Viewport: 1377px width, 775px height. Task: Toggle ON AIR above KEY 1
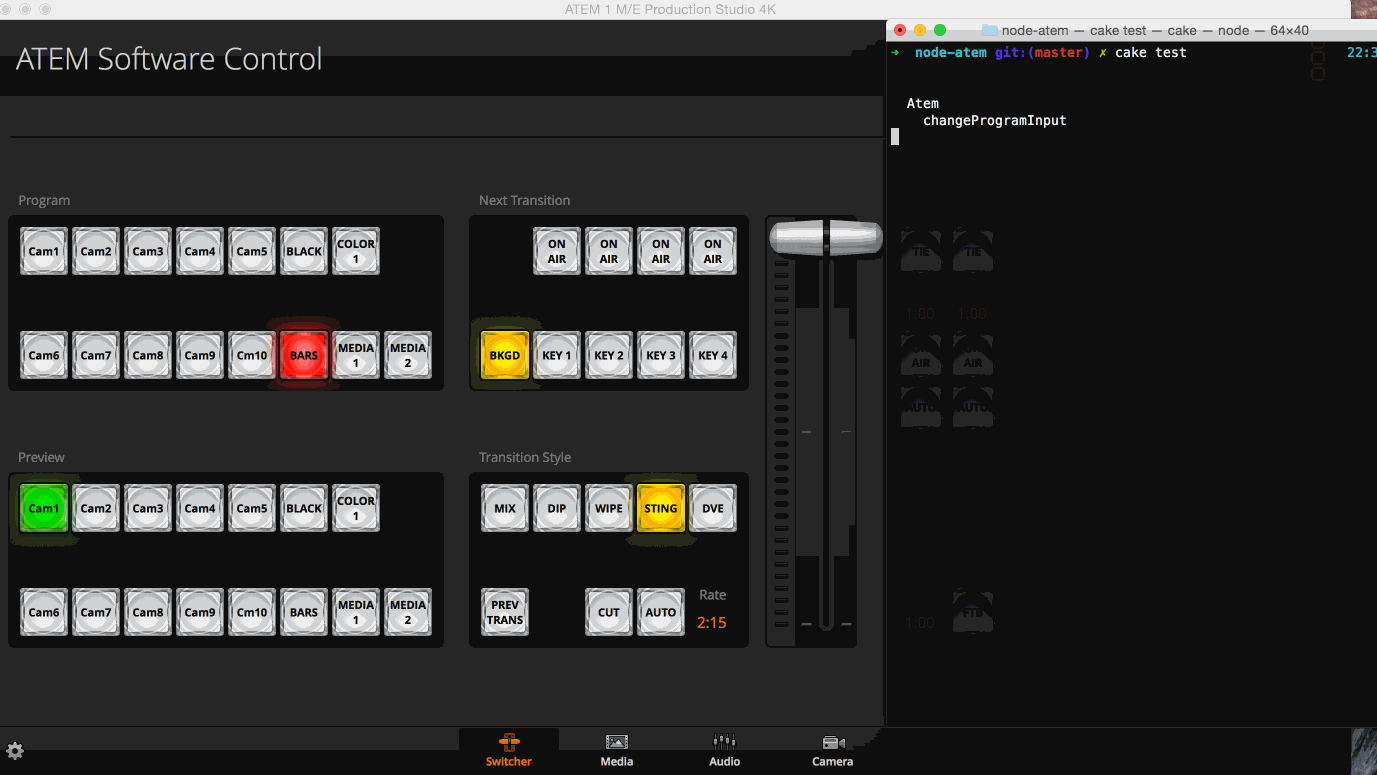557,251
